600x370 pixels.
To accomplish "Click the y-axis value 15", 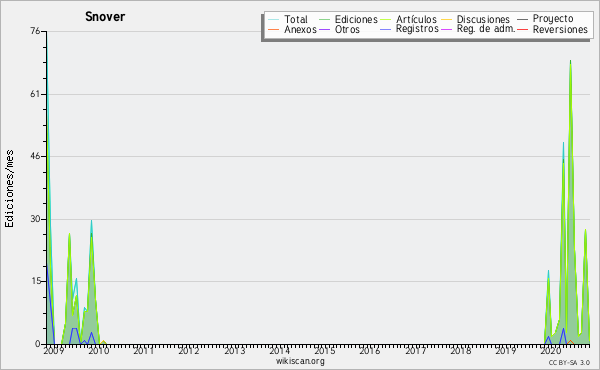I will click(35, 281).
